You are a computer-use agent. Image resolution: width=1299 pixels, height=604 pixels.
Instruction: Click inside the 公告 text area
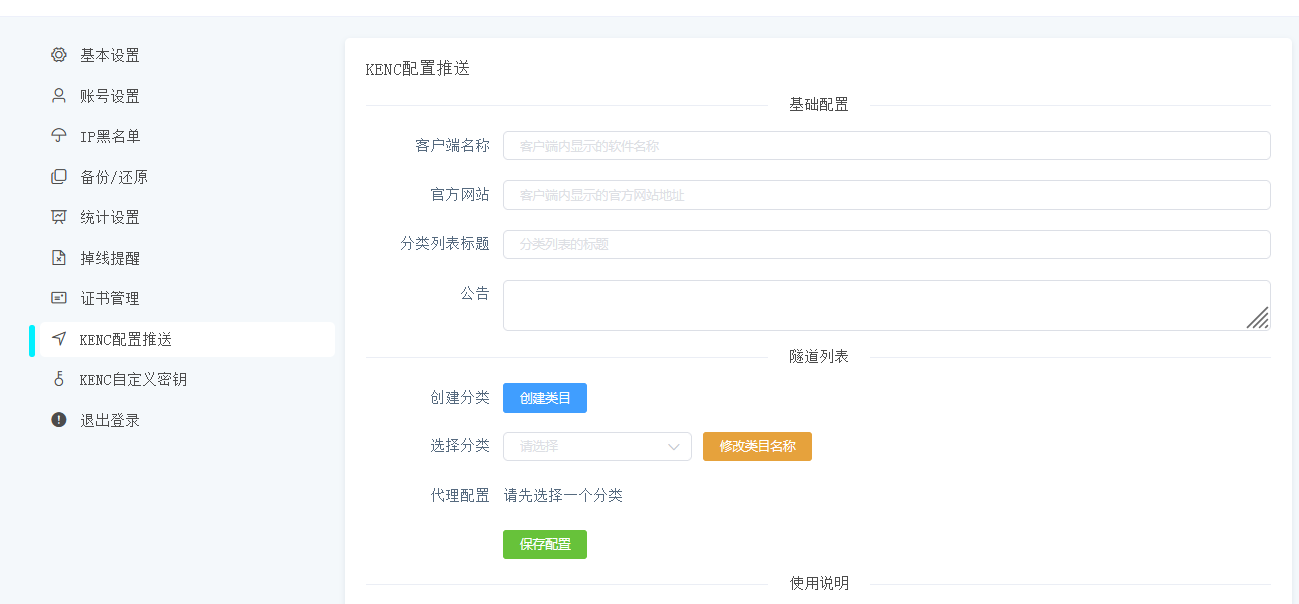[887, 305]
